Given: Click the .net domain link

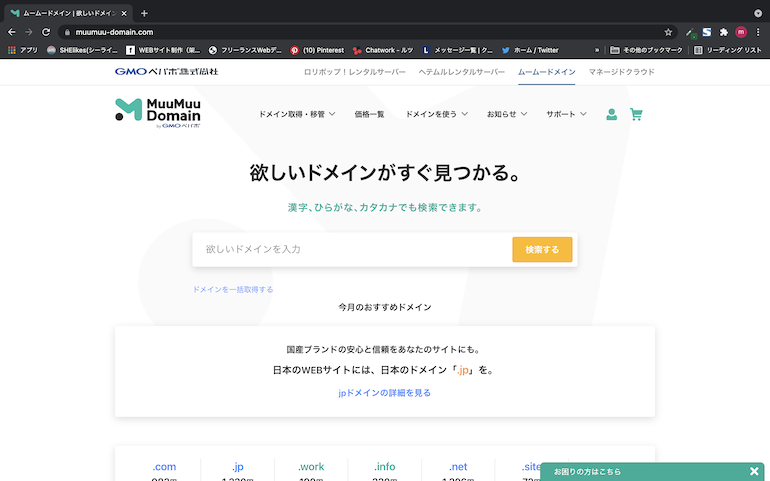Looking at the screenshot, I should (x=458, y=466).
